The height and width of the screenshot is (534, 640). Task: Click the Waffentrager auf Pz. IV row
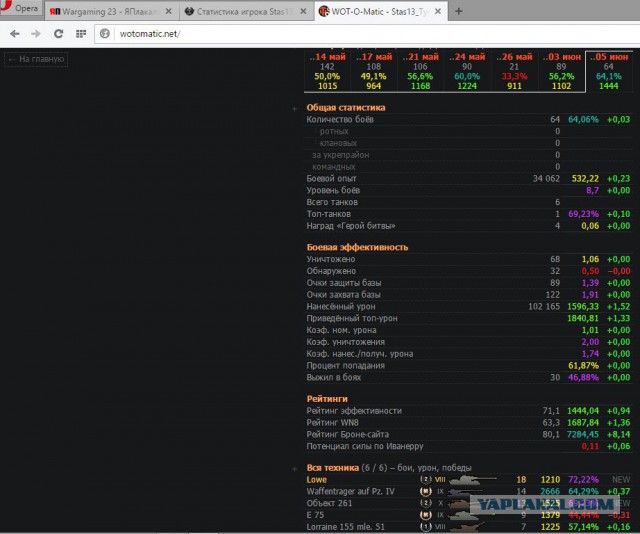coord(468,492)
